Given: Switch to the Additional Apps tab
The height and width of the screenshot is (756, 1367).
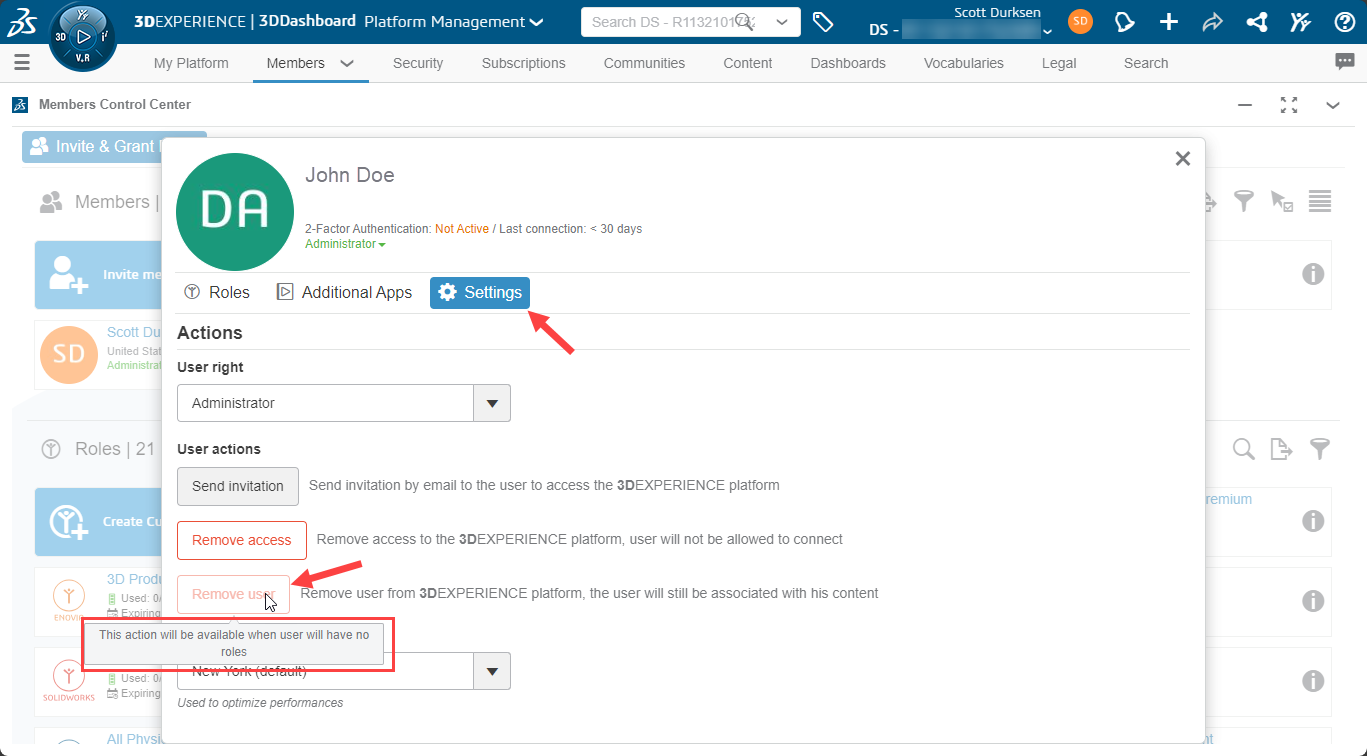Looking at the screenshot, I should pos(344,292).
